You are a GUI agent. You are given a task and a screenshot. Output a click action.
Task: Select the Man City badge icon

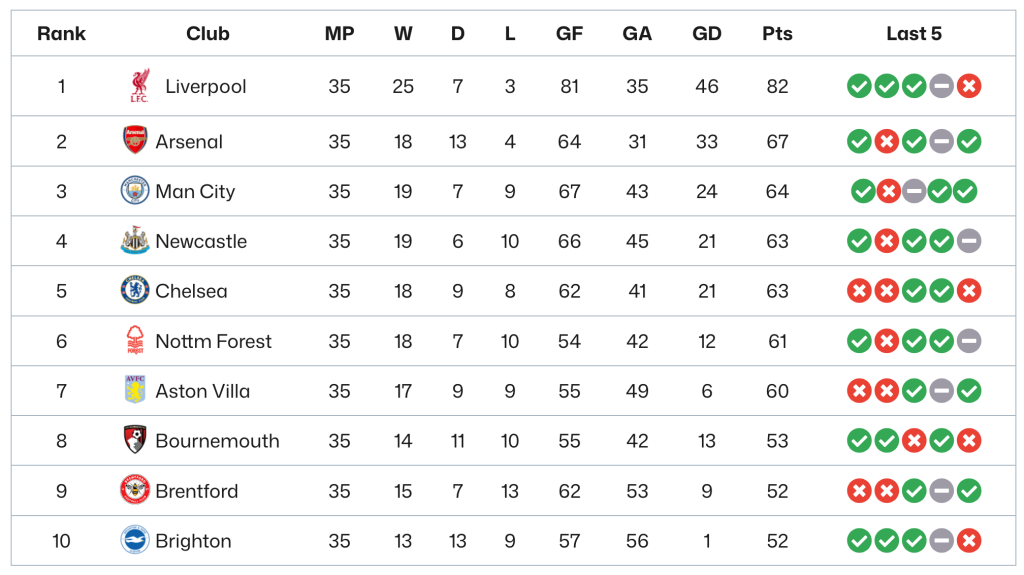pos(134,191)
